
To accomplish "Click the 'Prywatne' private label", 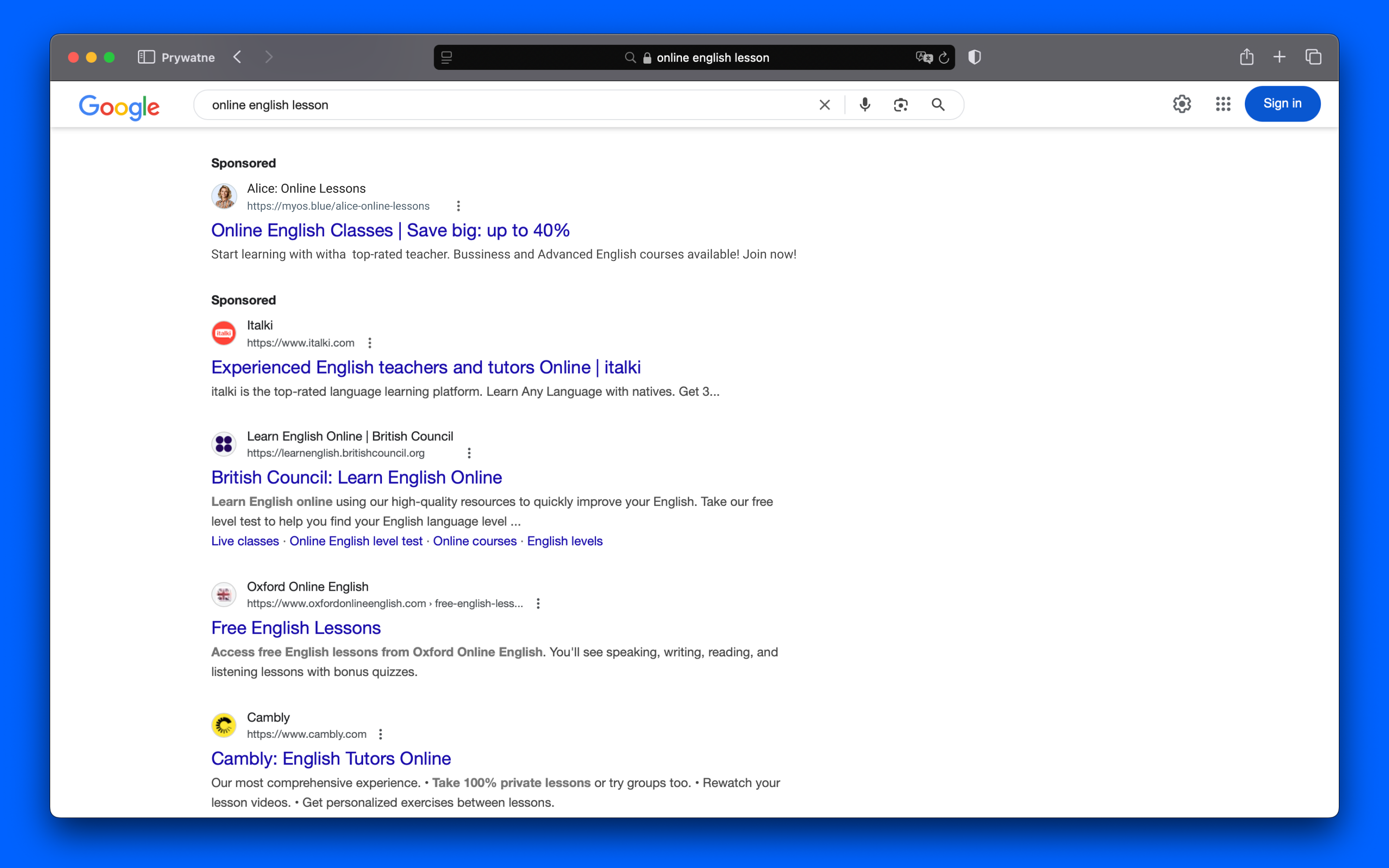I will click(x=188, y=57).
